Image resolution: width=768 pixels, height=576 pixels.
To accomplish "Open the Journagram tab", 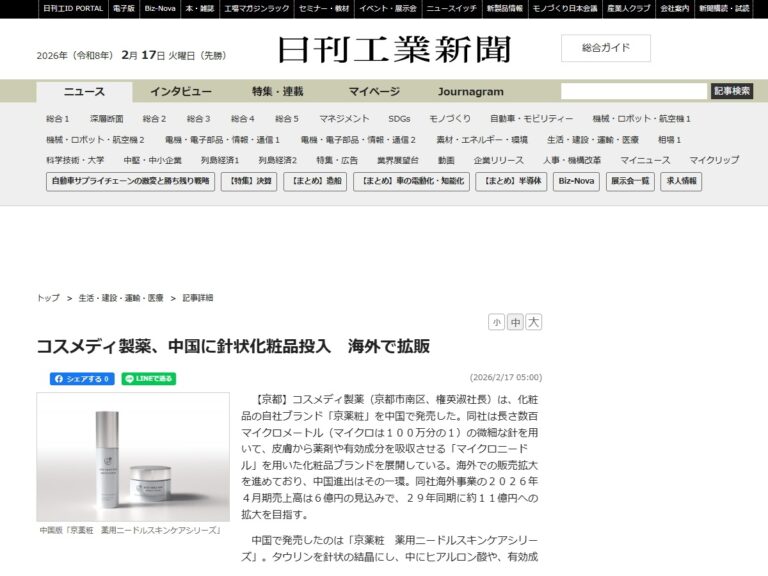I will (x=470, y=92).
